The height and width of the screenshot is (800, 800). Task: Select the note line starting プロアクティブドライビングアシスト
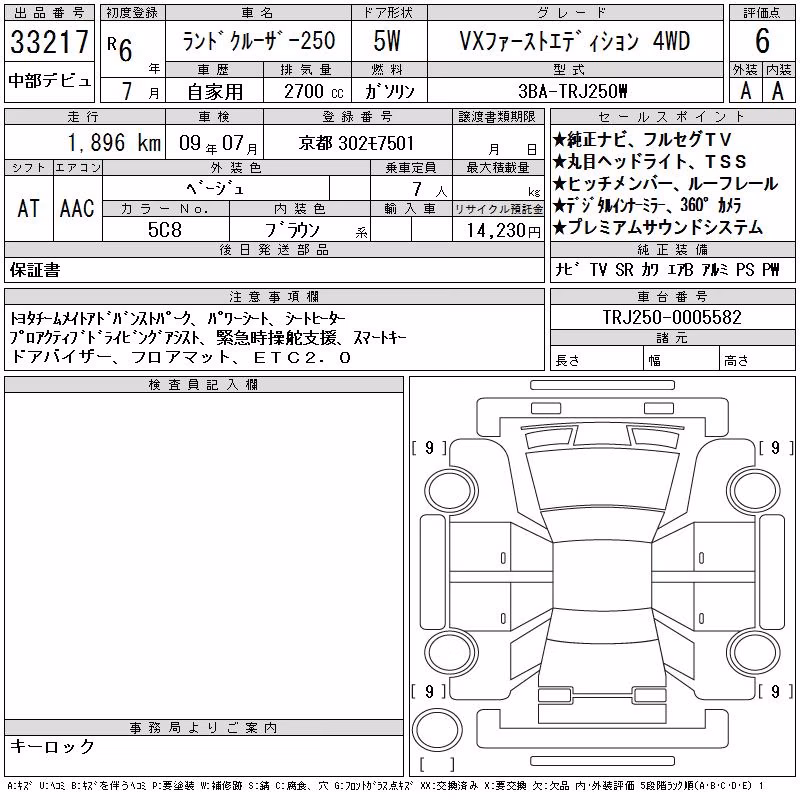(x=208, y=338)
